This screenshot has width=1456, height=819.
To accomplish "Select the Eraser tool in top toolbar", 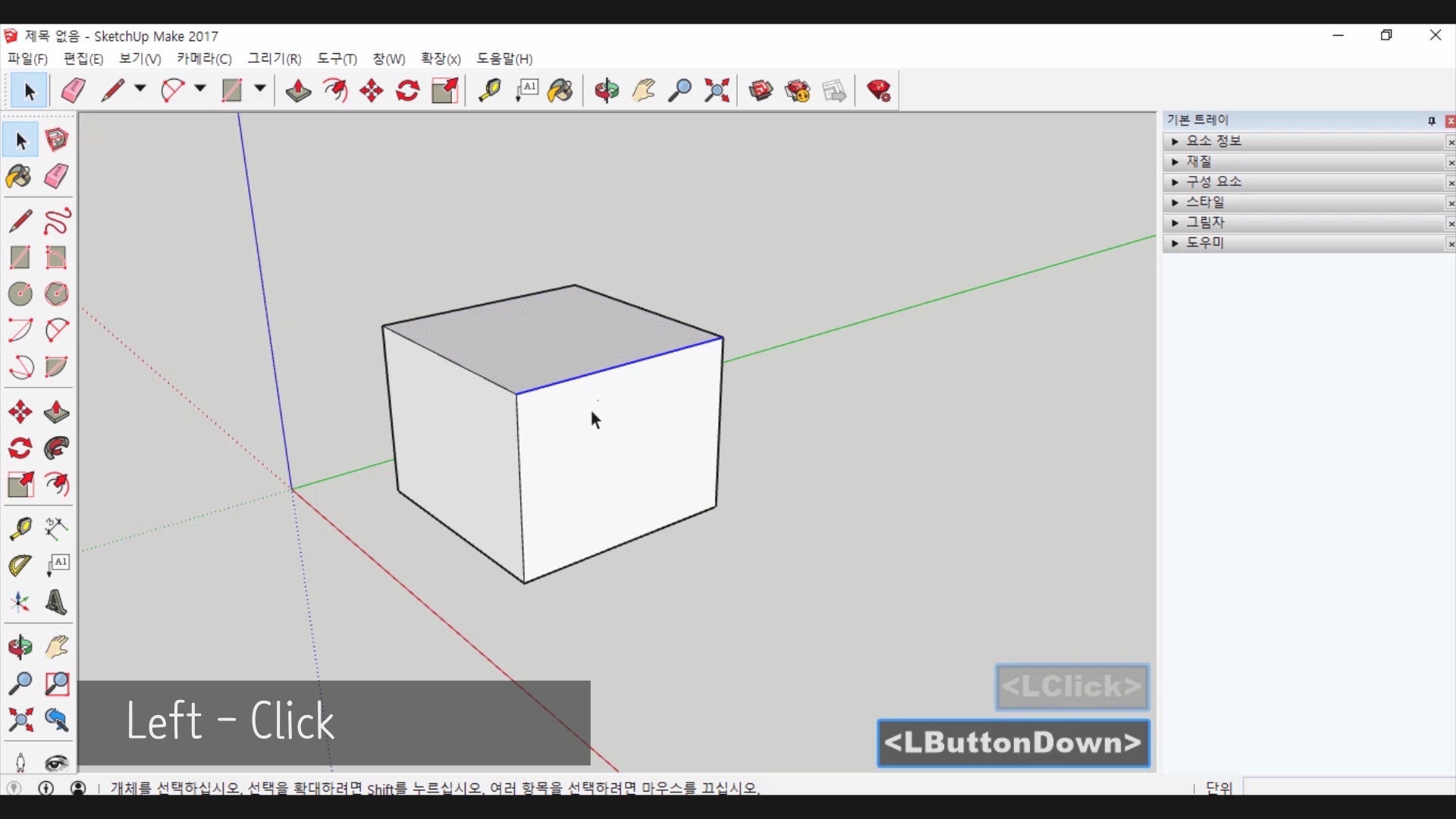I will coord(74,91).
